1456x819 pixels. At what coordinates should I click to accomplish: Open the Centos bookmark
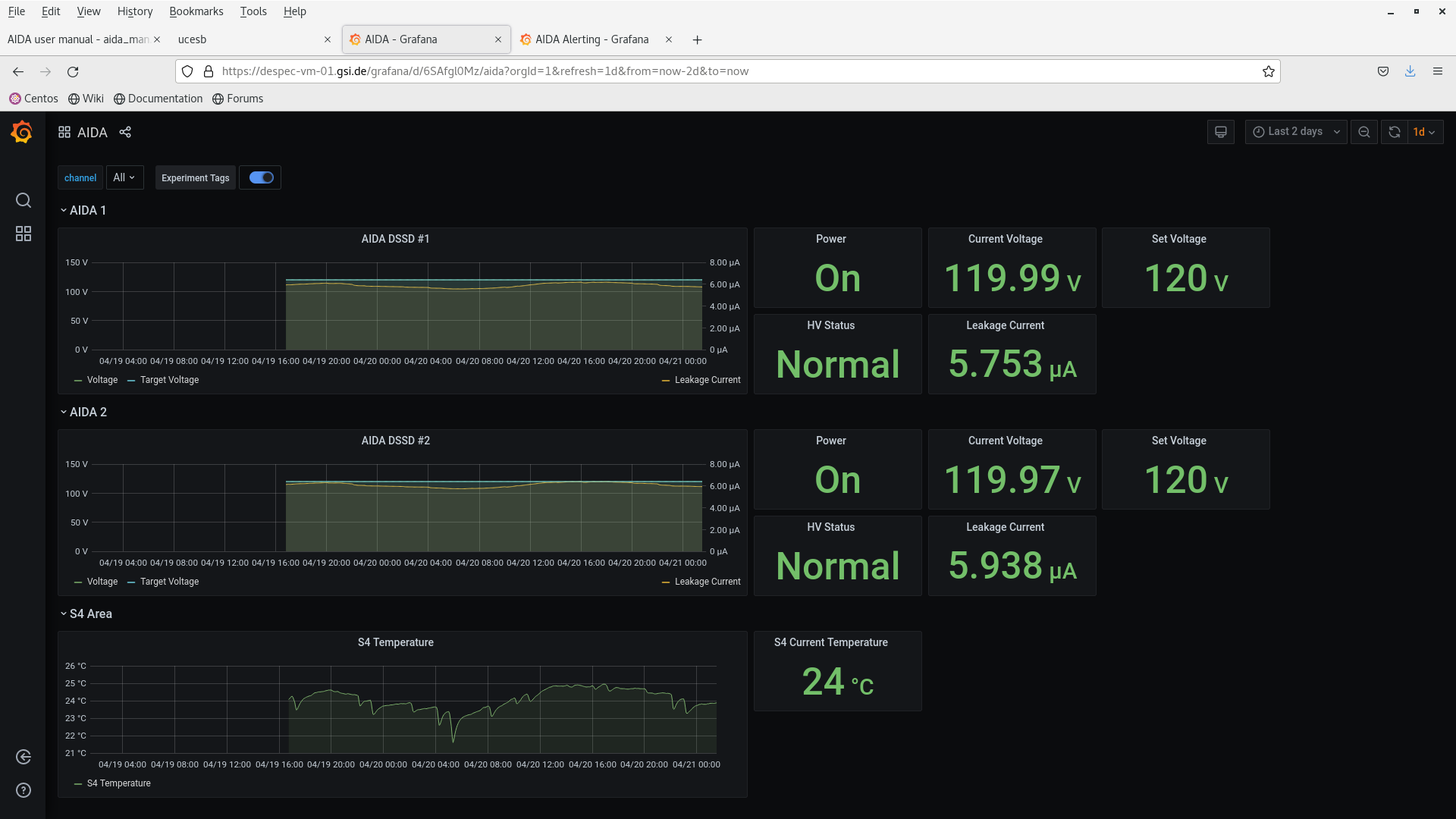point(33,99)
